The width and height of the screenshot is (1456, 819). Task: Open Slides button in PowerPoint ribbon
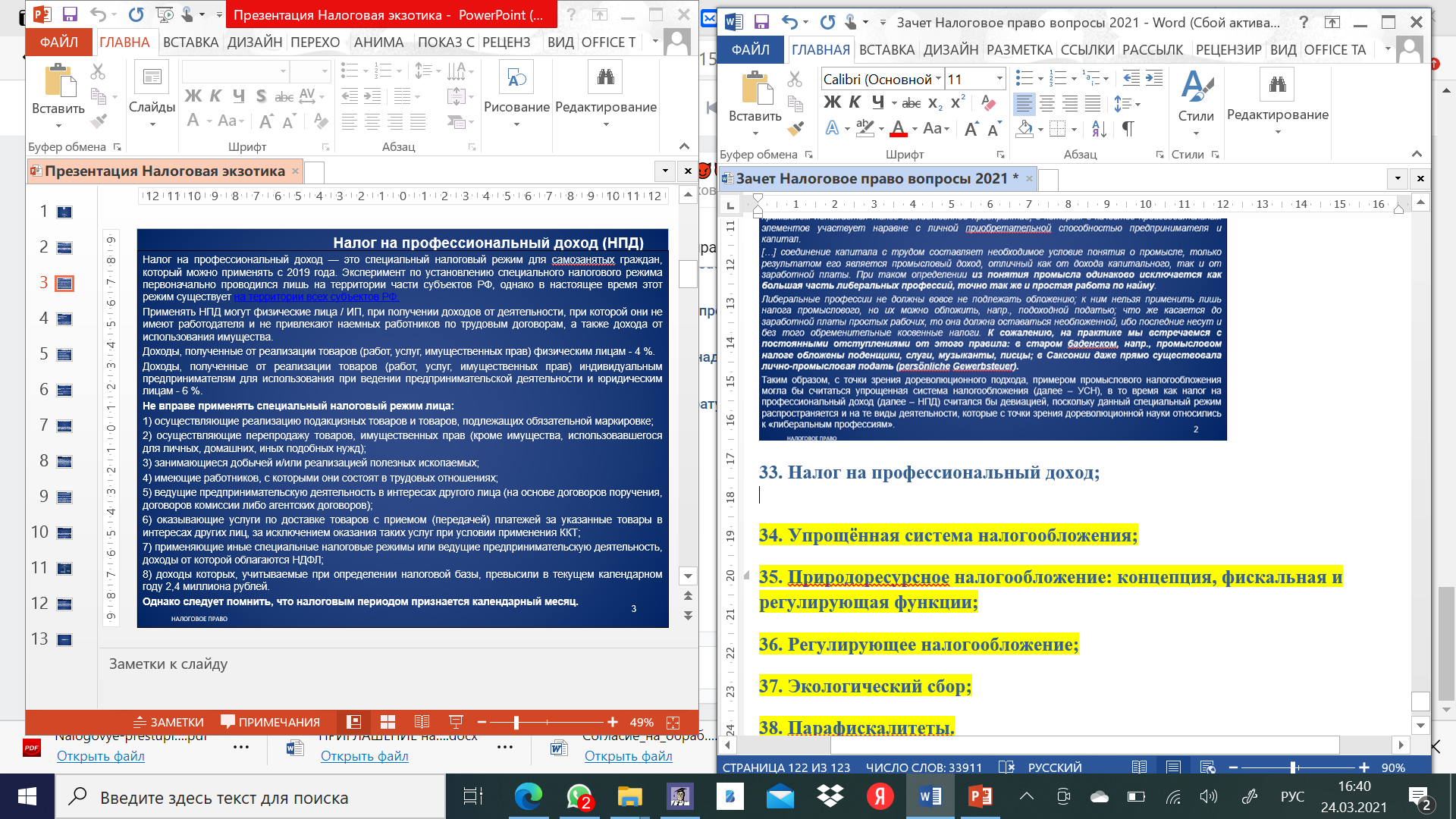click(x=152, y=95)
